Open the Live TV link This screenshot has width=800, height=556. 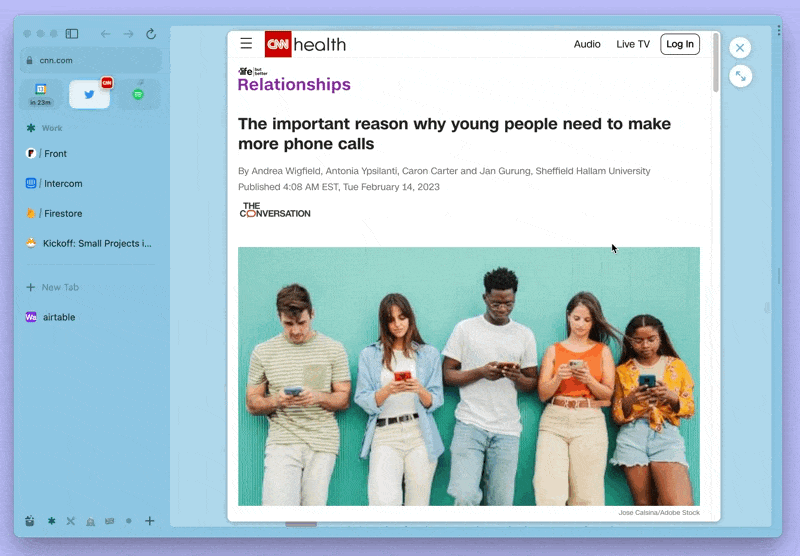(632, 44)
